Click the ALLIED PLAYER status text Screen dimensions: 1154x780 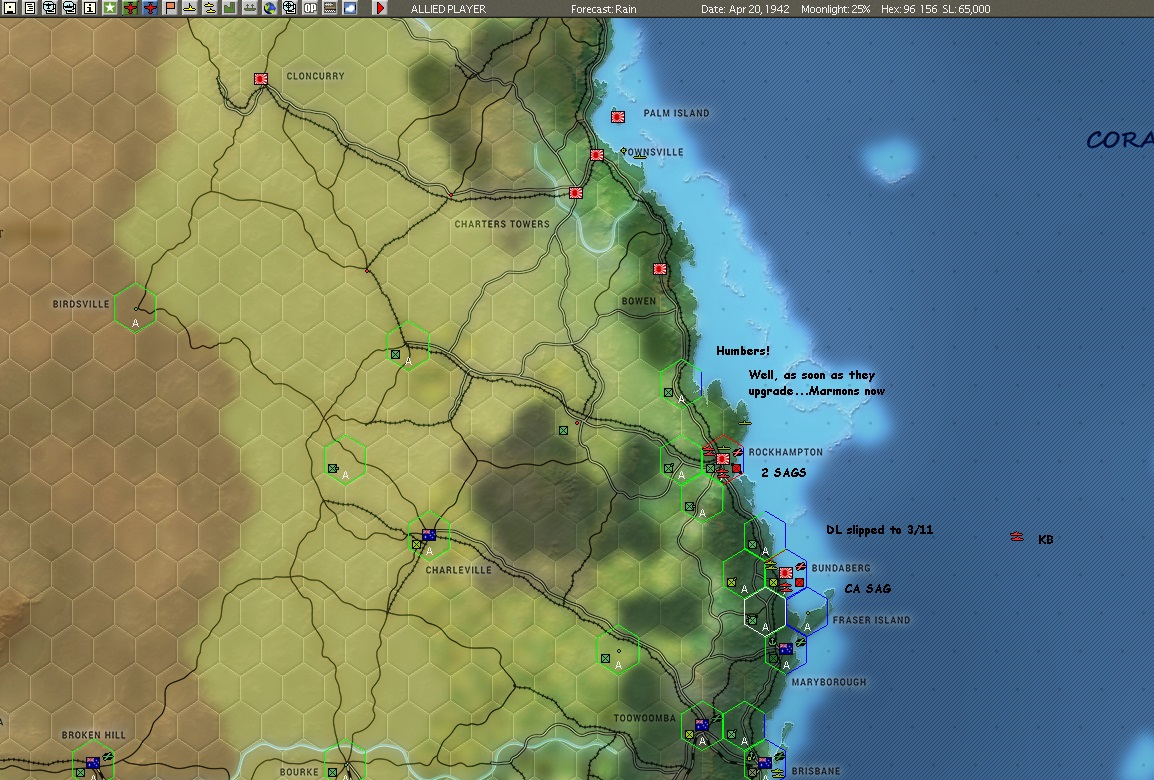pyautogui.click(x=448, y=9)
